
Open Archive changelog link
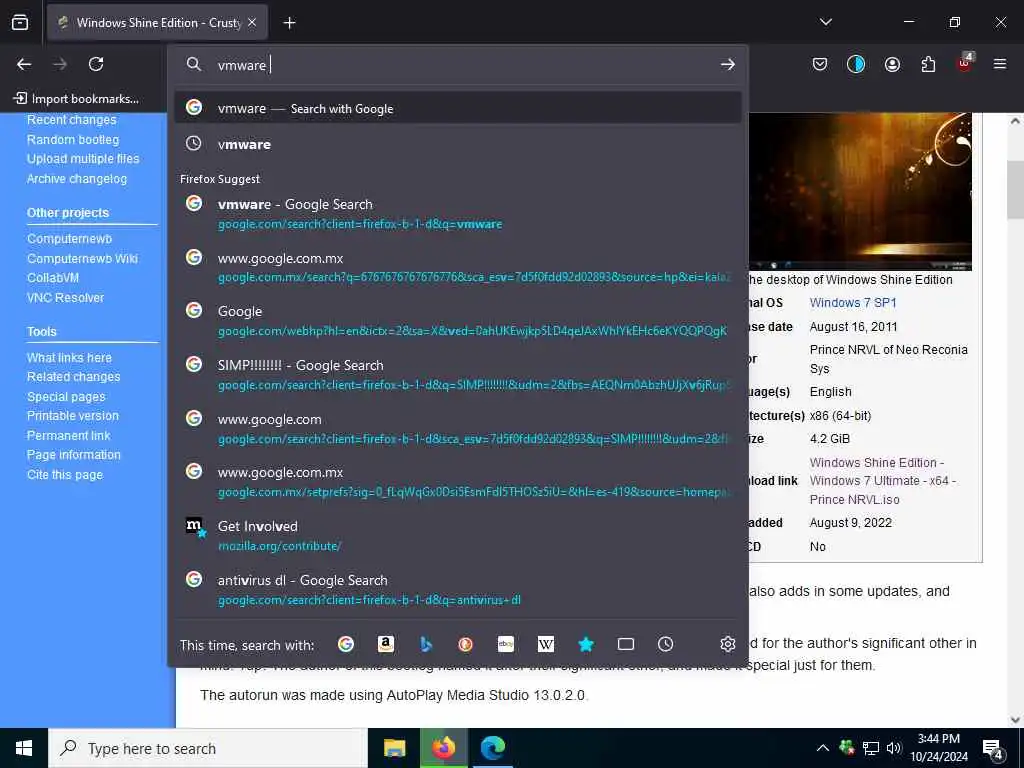click(x=77, y=178)
